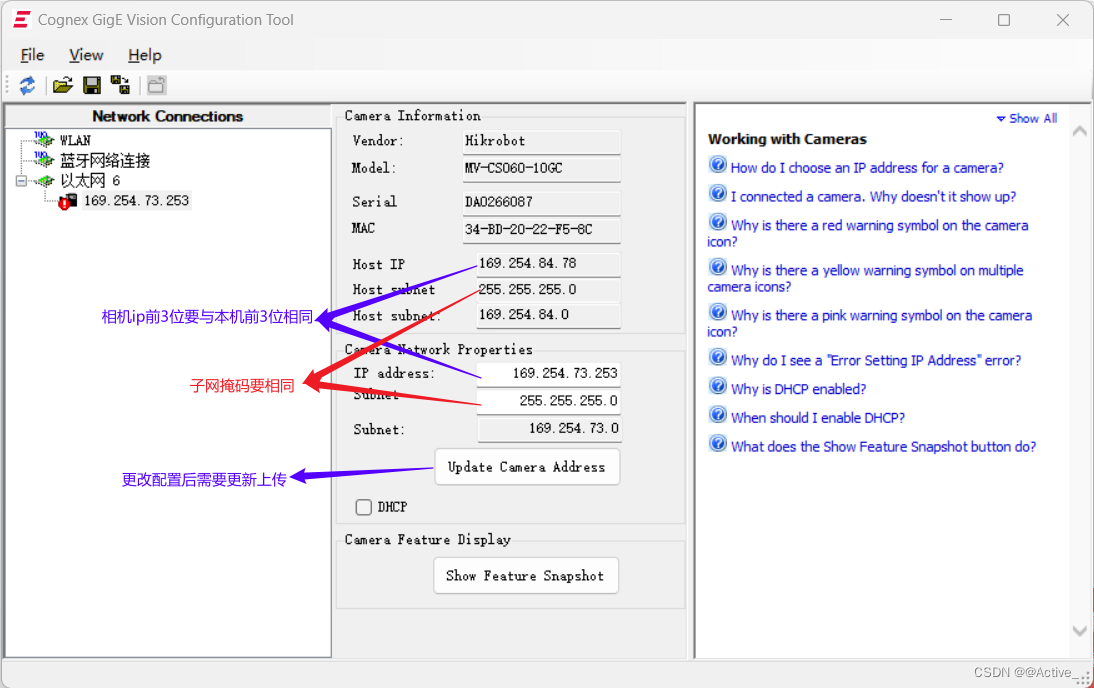Click the WLAN network adapter icon
Viewport: 1094px width, 688px height.
43,140
